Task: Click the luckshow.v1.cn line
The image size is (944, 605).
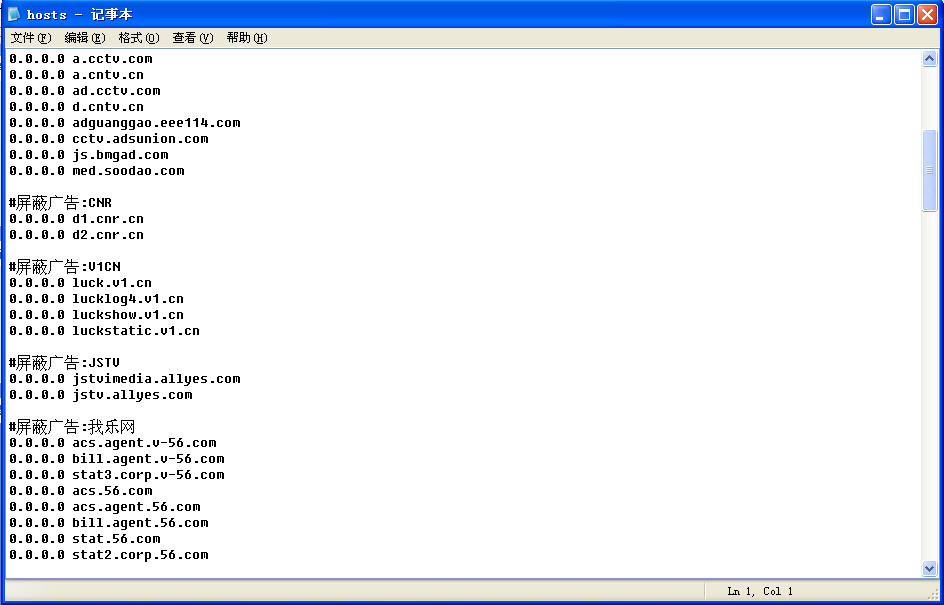Action: (x=96, y=315)
